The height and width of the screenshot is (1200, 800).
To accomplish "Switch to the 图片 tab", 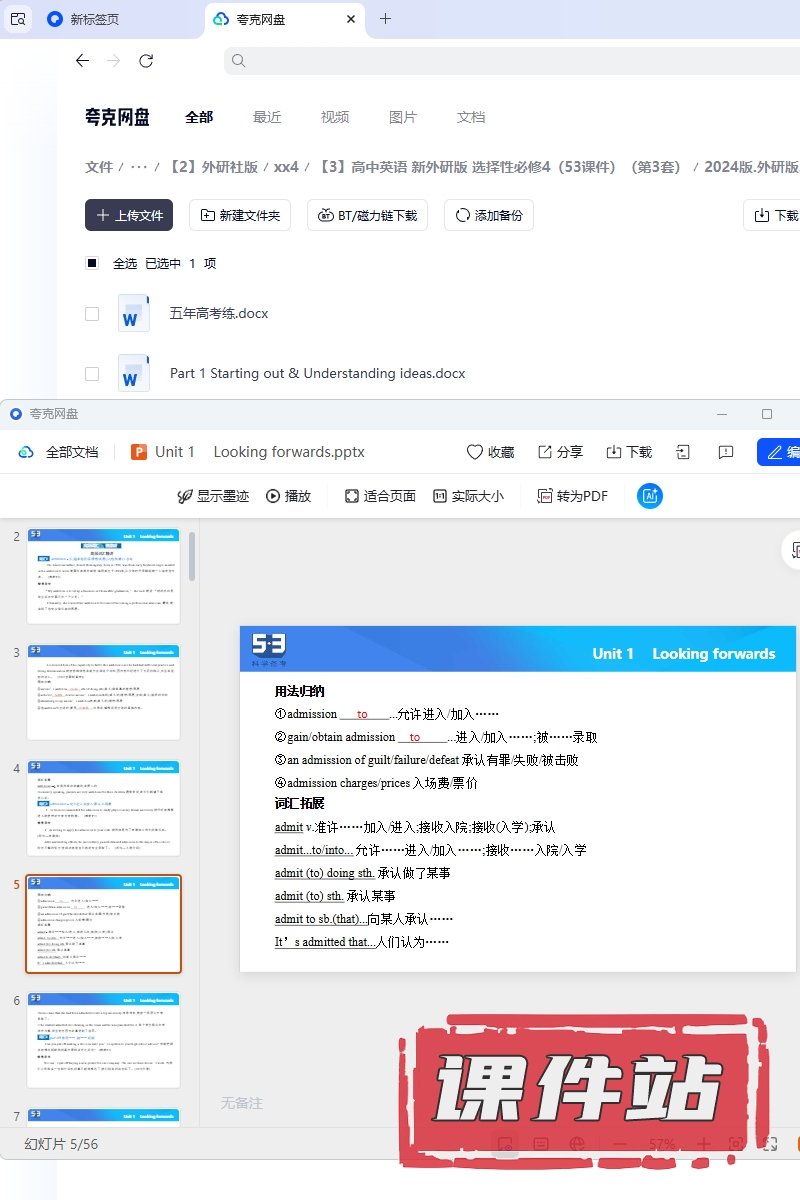I will click(402, 117).
